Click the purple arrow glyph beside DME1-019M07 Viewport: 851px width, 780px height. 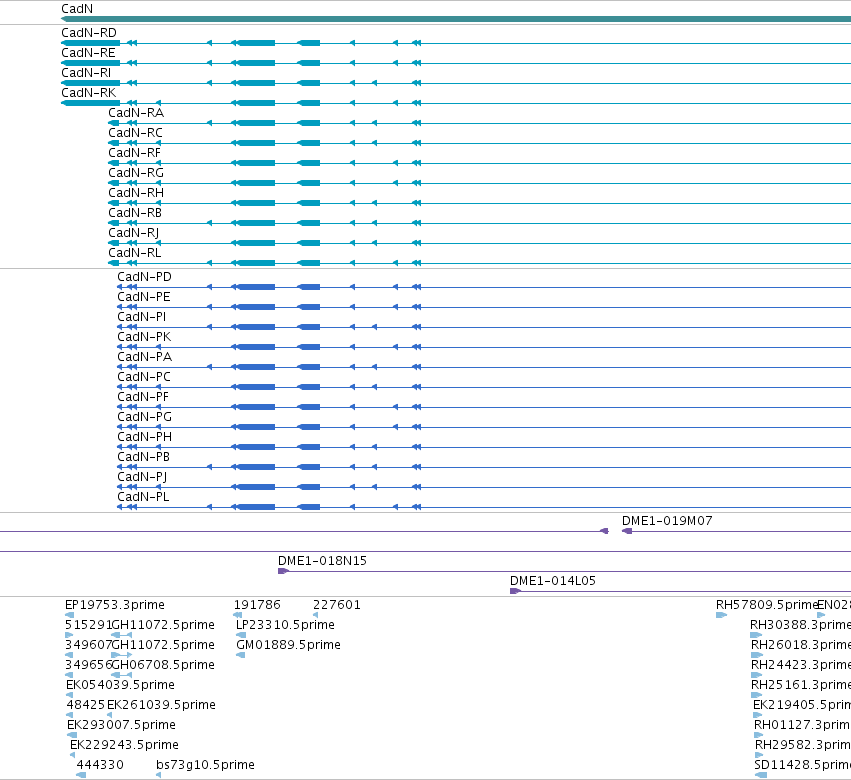[627, 531]
